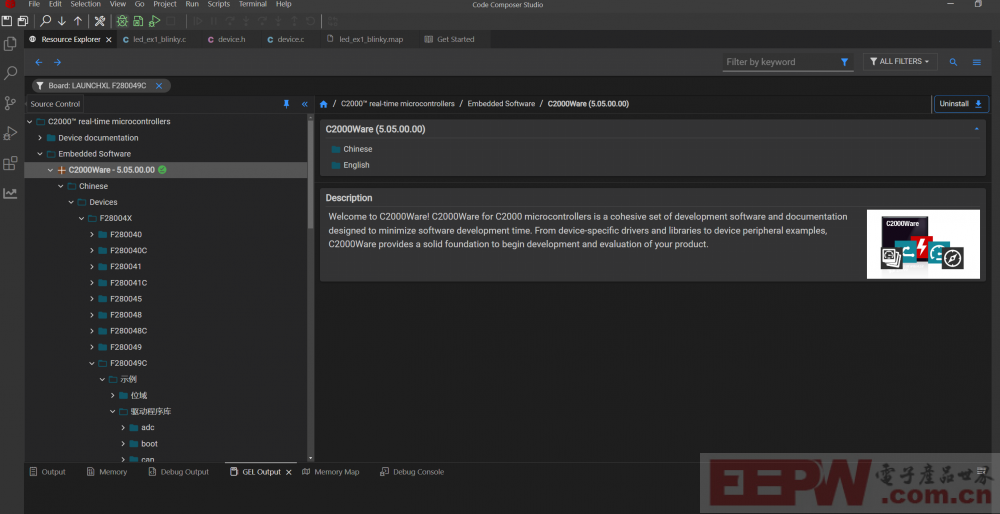Click the build tools hammer-wrench icon
Image resolution: width=1000 pixels, height=514 pixels.
[x=99, y=21]
